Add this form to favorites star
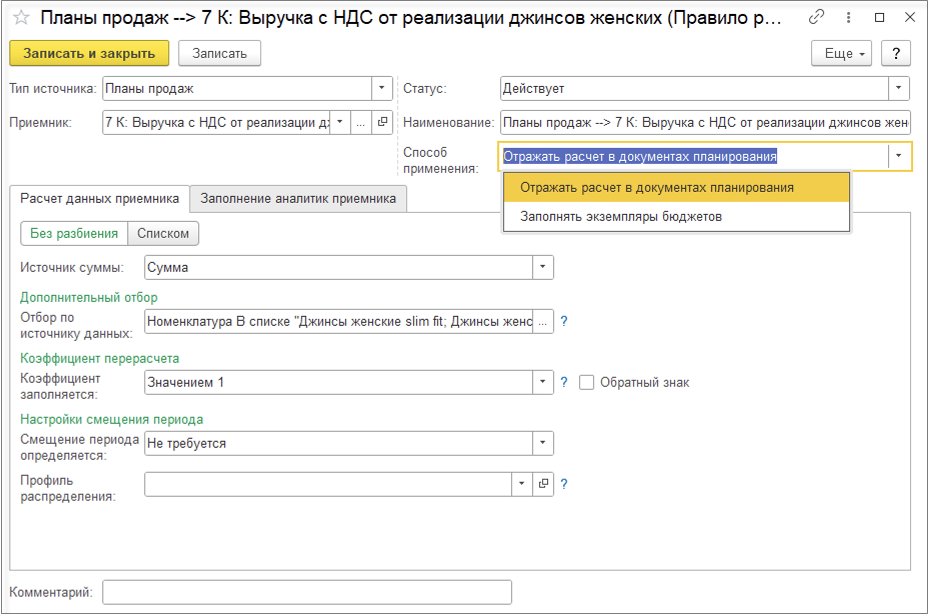This screenshot has height=614, width=928. (x=20, y=18)
